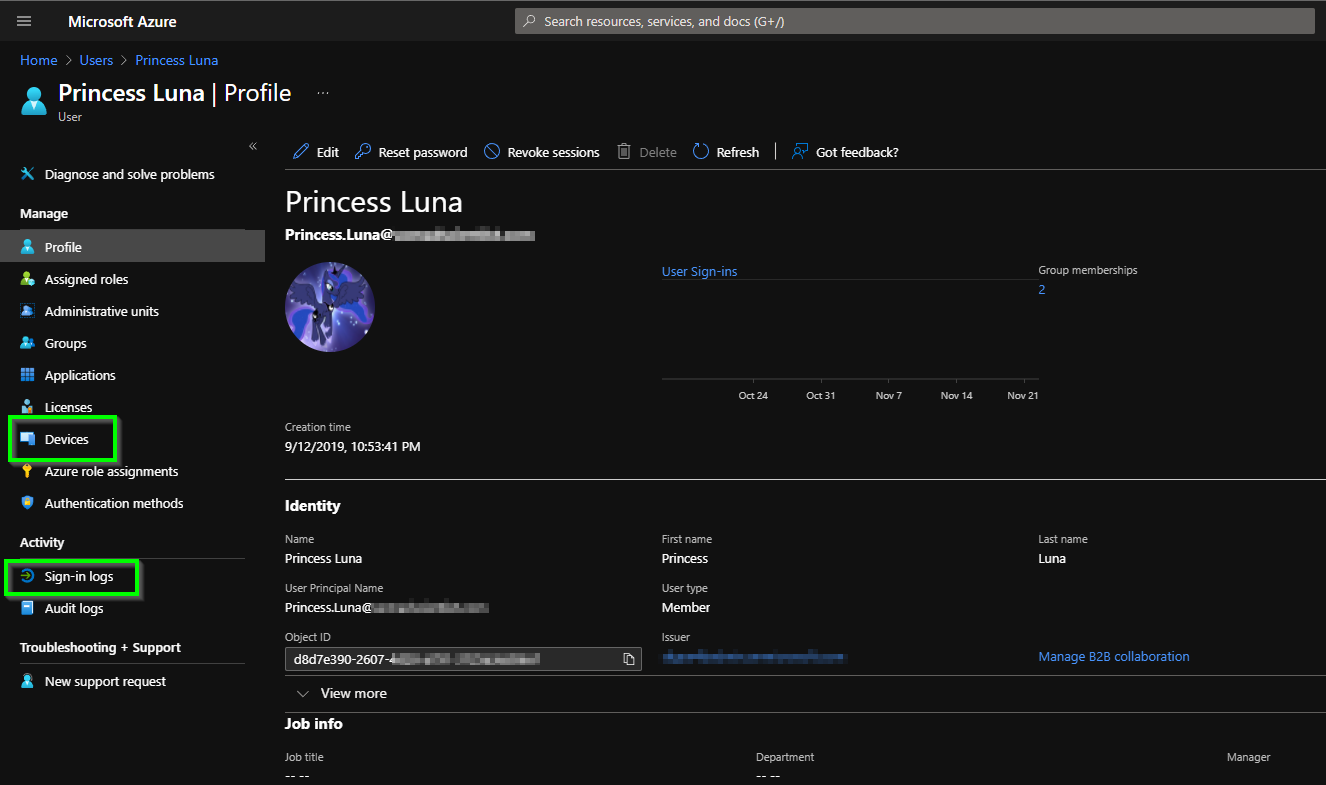Image resolution: width=1326 pixels, height=785 pixels.
Task: Click the creation time value 9/12/2019, 10:53:41 PM
Action: (x=353, y=446)
